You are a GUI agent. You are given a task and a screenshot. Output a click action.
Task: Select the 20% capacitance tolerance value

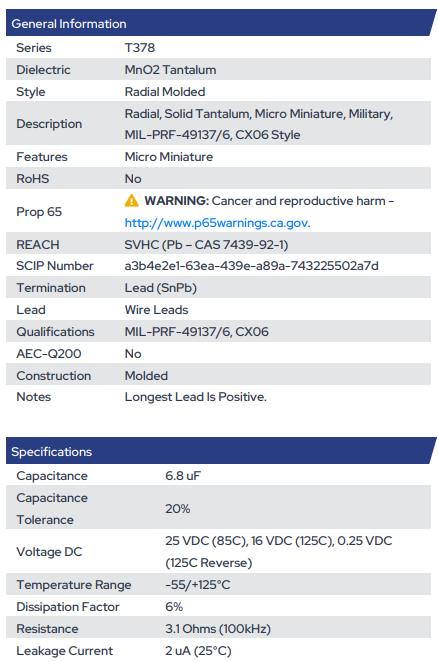(x=177, y=509)
